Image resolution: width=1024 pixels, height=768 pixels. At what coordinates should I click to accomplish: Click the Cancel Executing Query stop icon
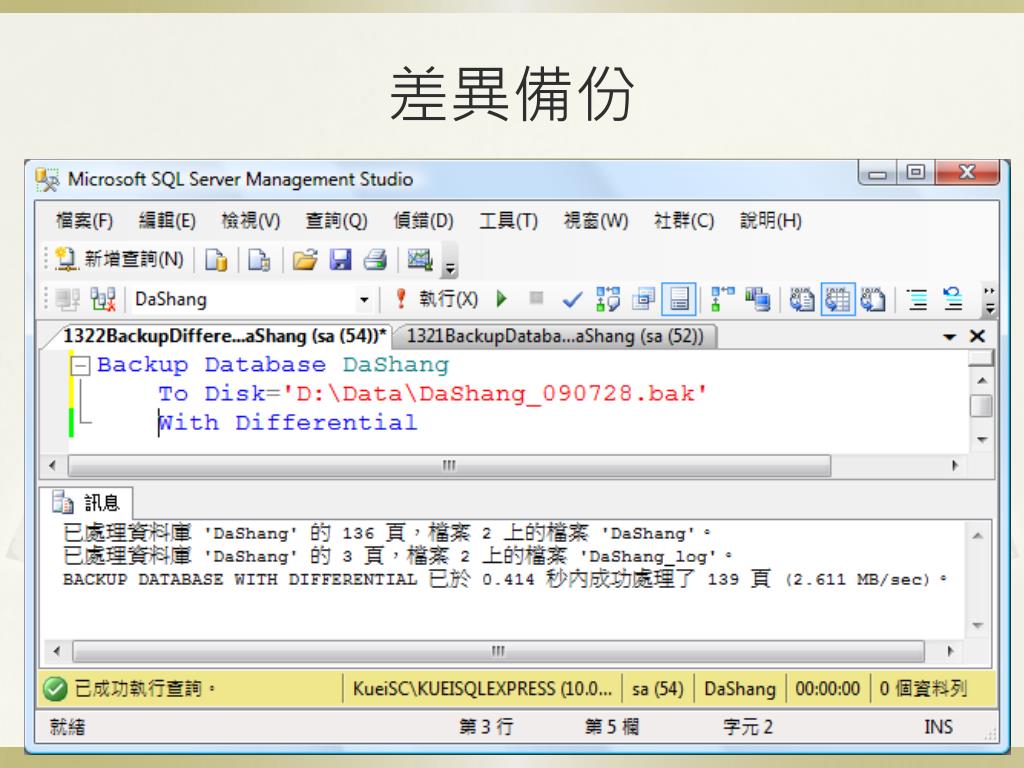536,298
